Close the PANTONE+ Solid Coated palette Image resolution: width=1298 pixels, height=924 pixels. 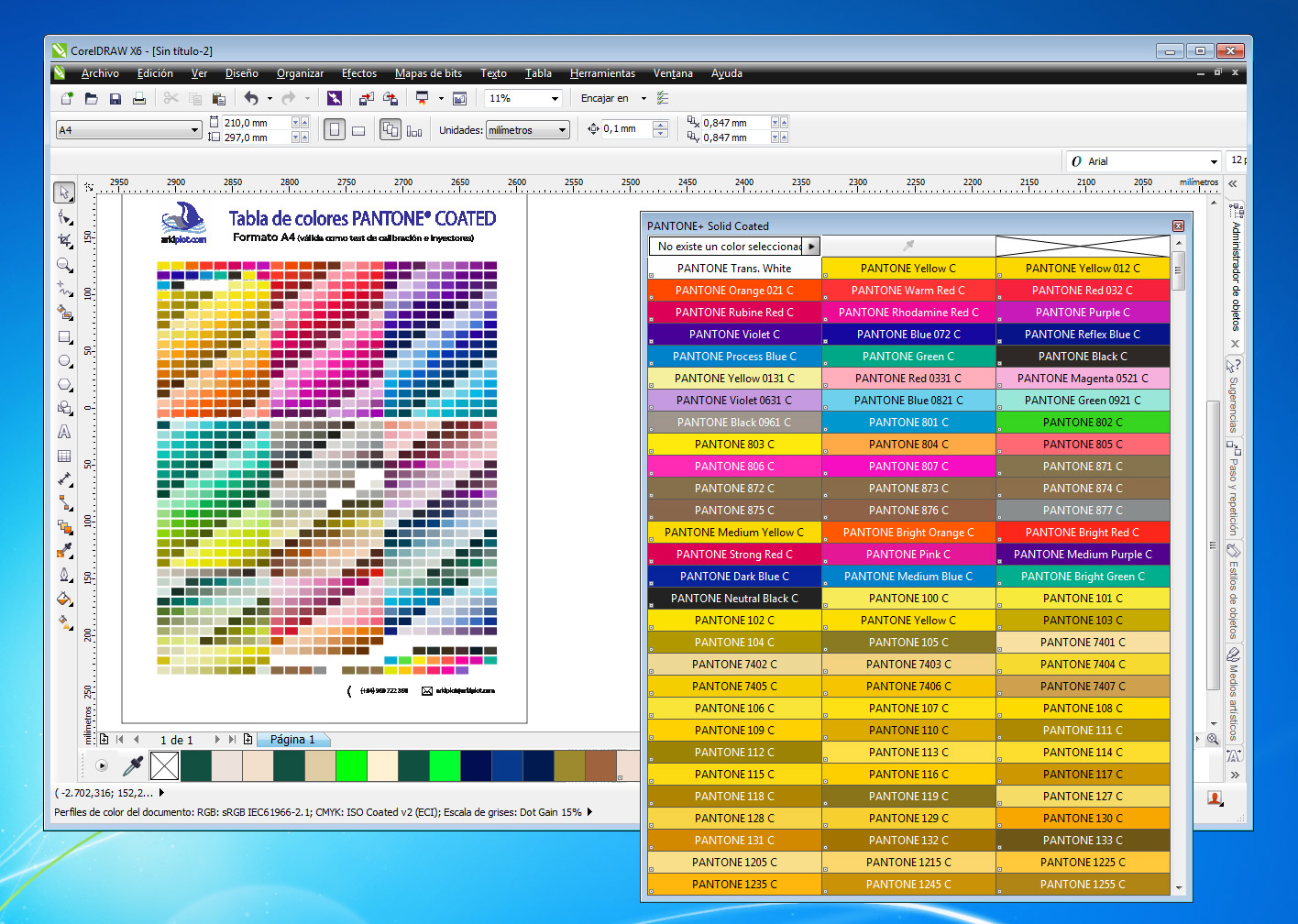pos(1178,225)
